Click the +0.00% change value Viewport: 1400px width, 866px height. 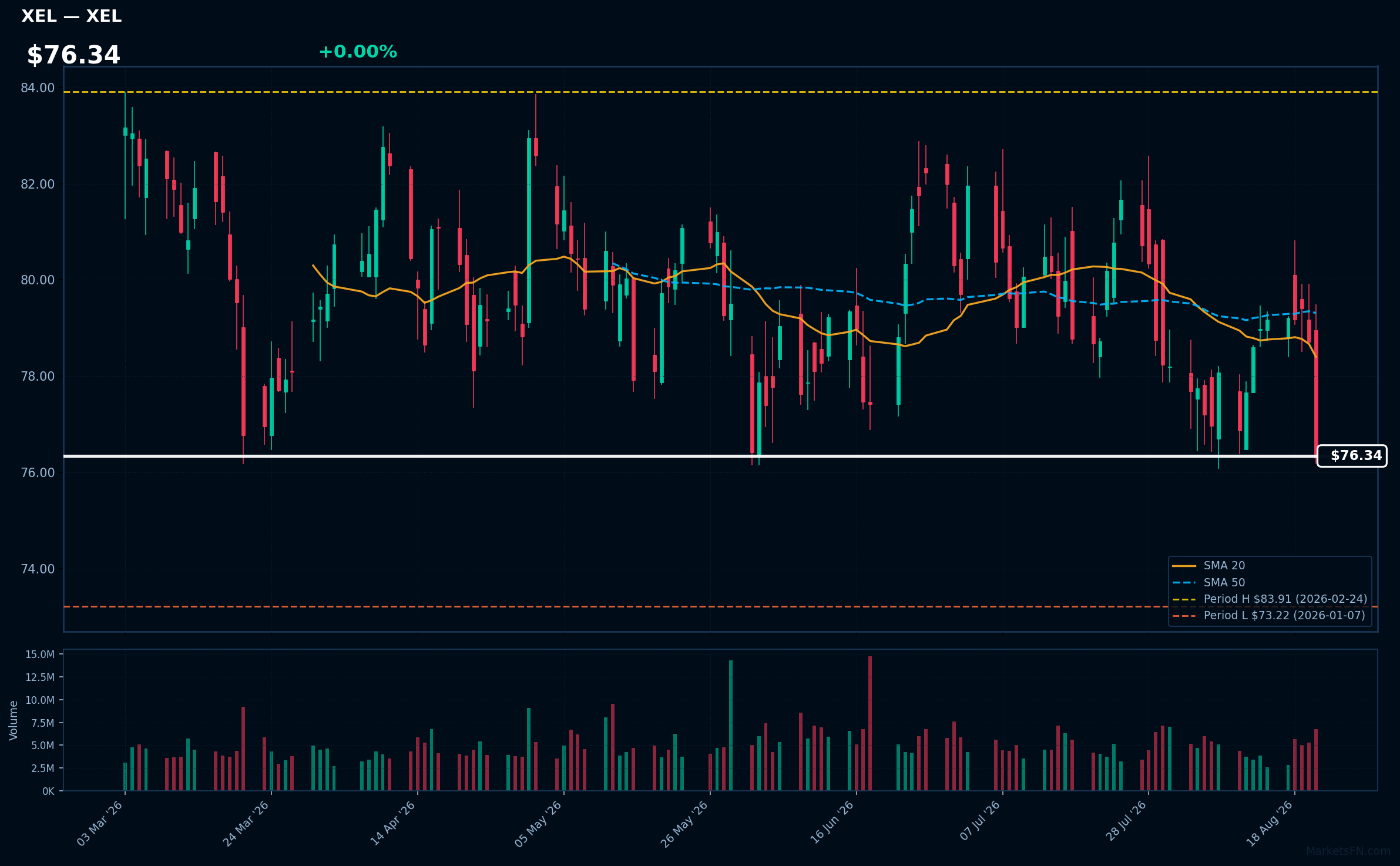pyautogui.click(x=358, y=52)
